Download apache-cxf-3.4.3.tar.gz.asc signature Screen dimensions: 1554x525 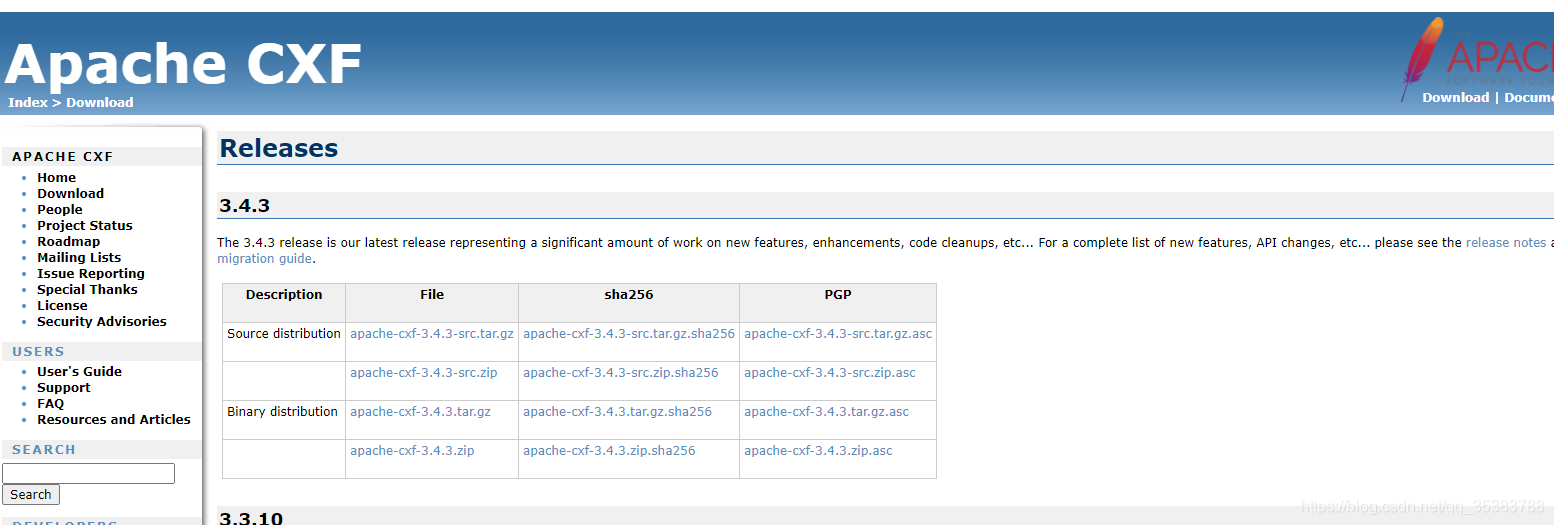[826, 411]
